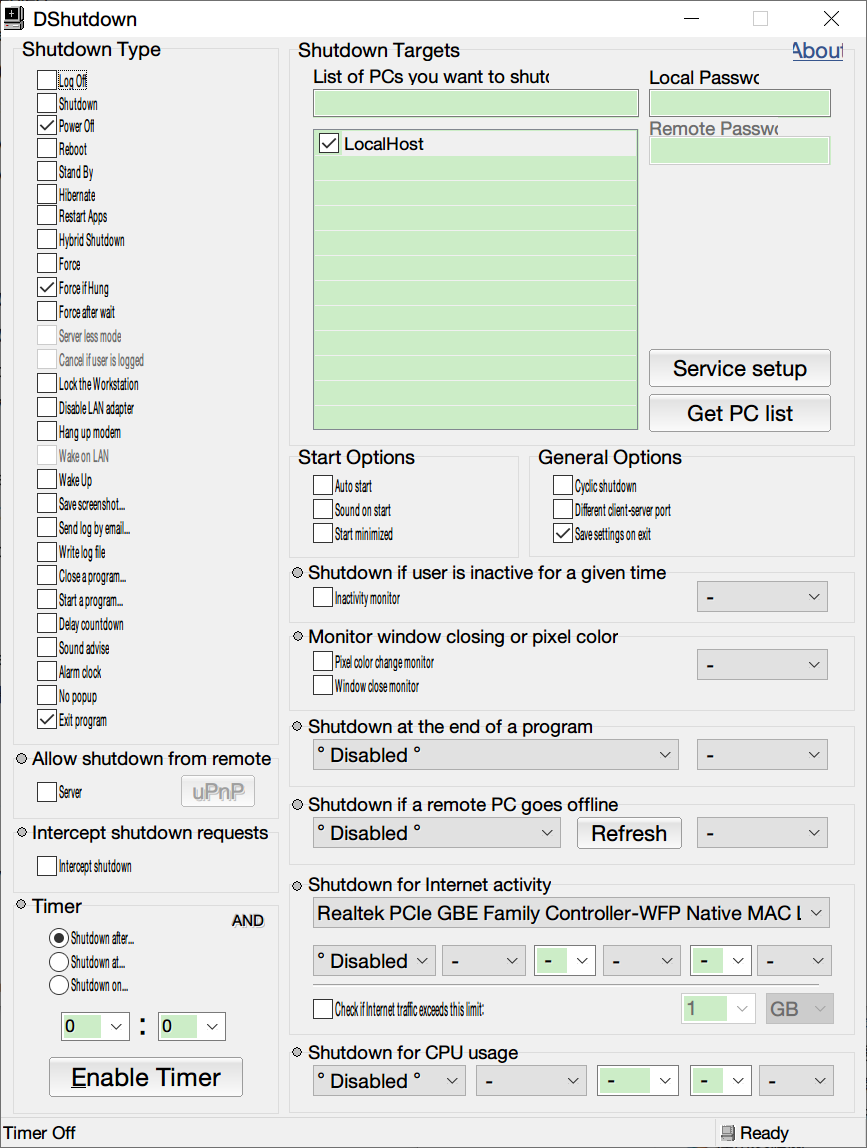Click indicator dot beside Intercept shutdown requests
The image size is (867, 1148).
tap(22, 833)
